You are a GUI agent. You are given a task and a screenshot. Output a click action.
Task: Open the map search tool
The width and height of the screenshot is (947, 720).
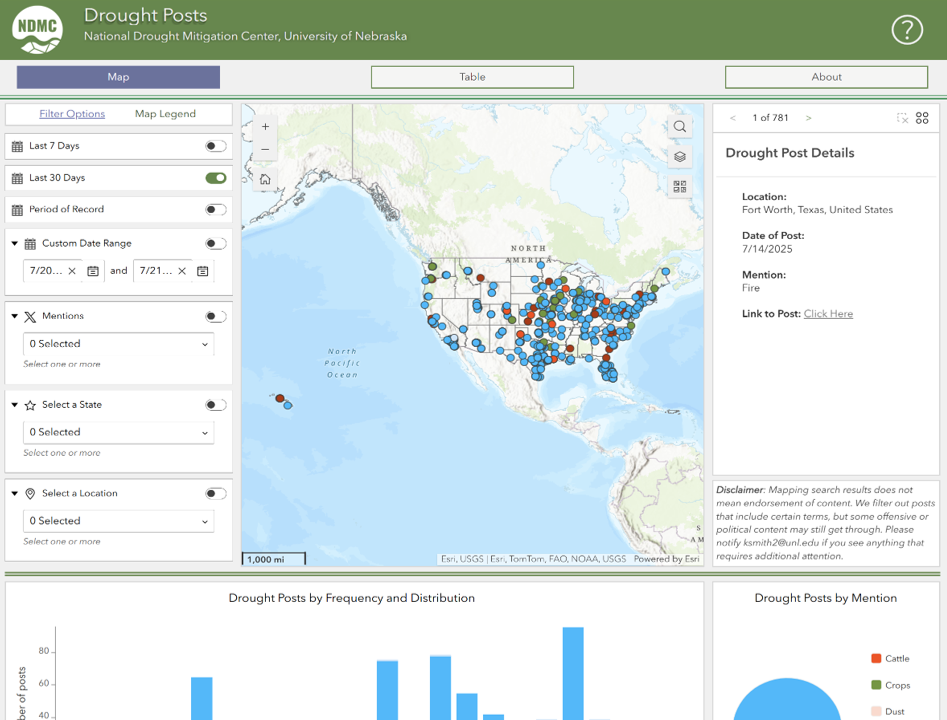click(679, 127)
